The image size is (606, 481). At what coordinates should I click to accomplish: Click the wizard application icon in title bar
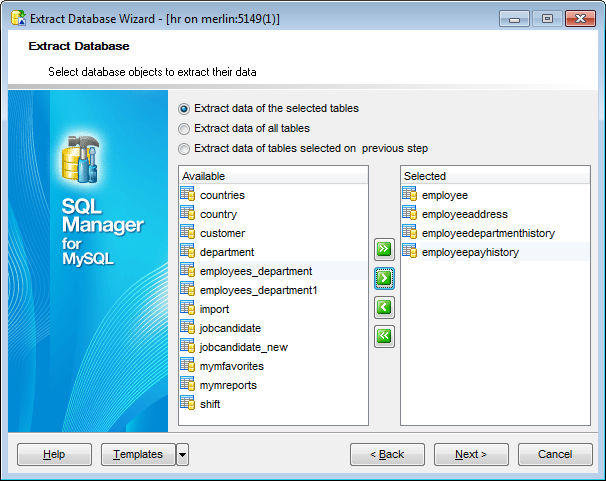pyautogui.click(x=19, y=18)
